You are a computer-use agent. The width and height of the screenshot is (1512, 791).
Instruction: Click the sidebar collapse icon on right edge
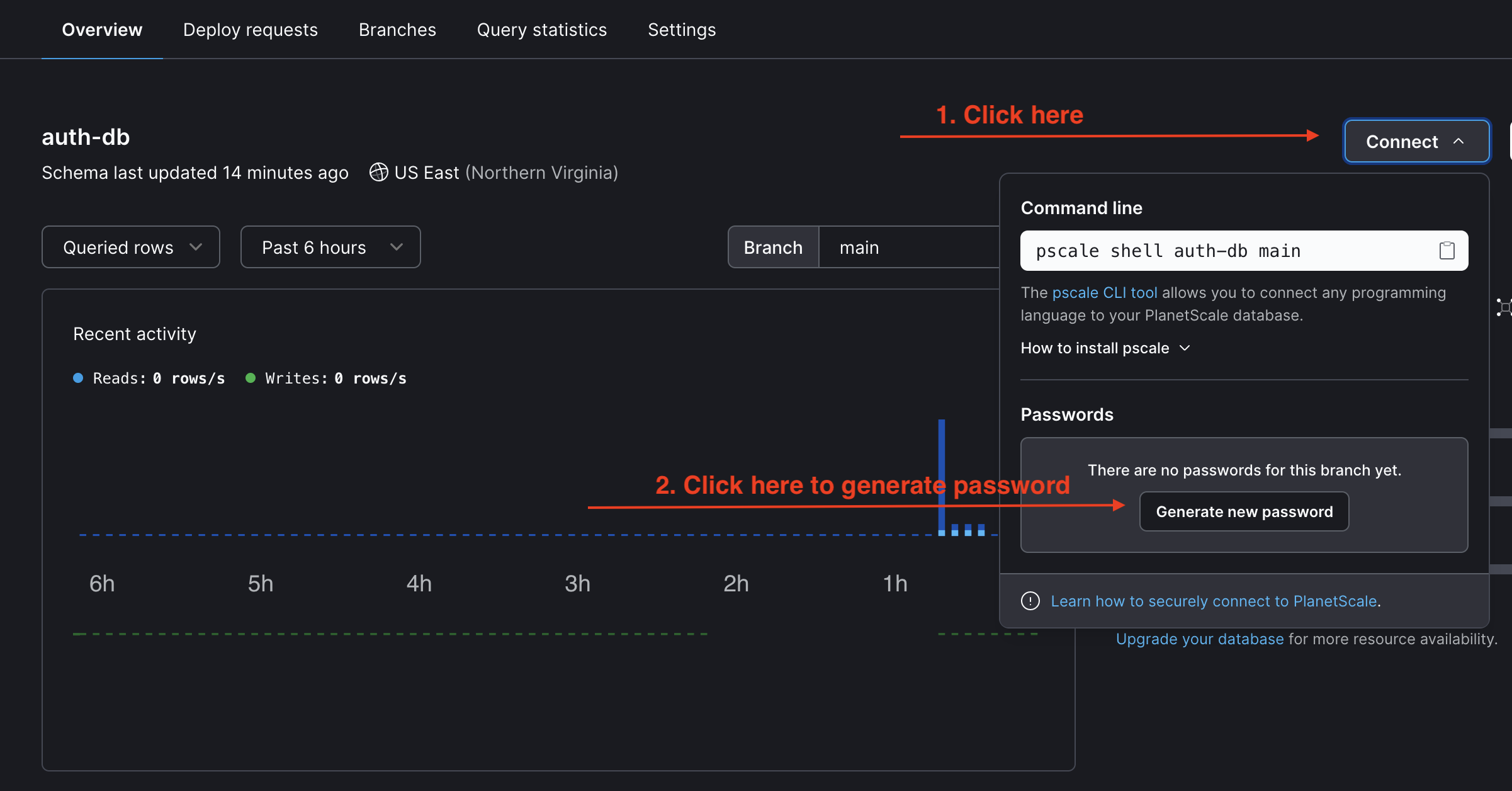[x=1505, y=308]
